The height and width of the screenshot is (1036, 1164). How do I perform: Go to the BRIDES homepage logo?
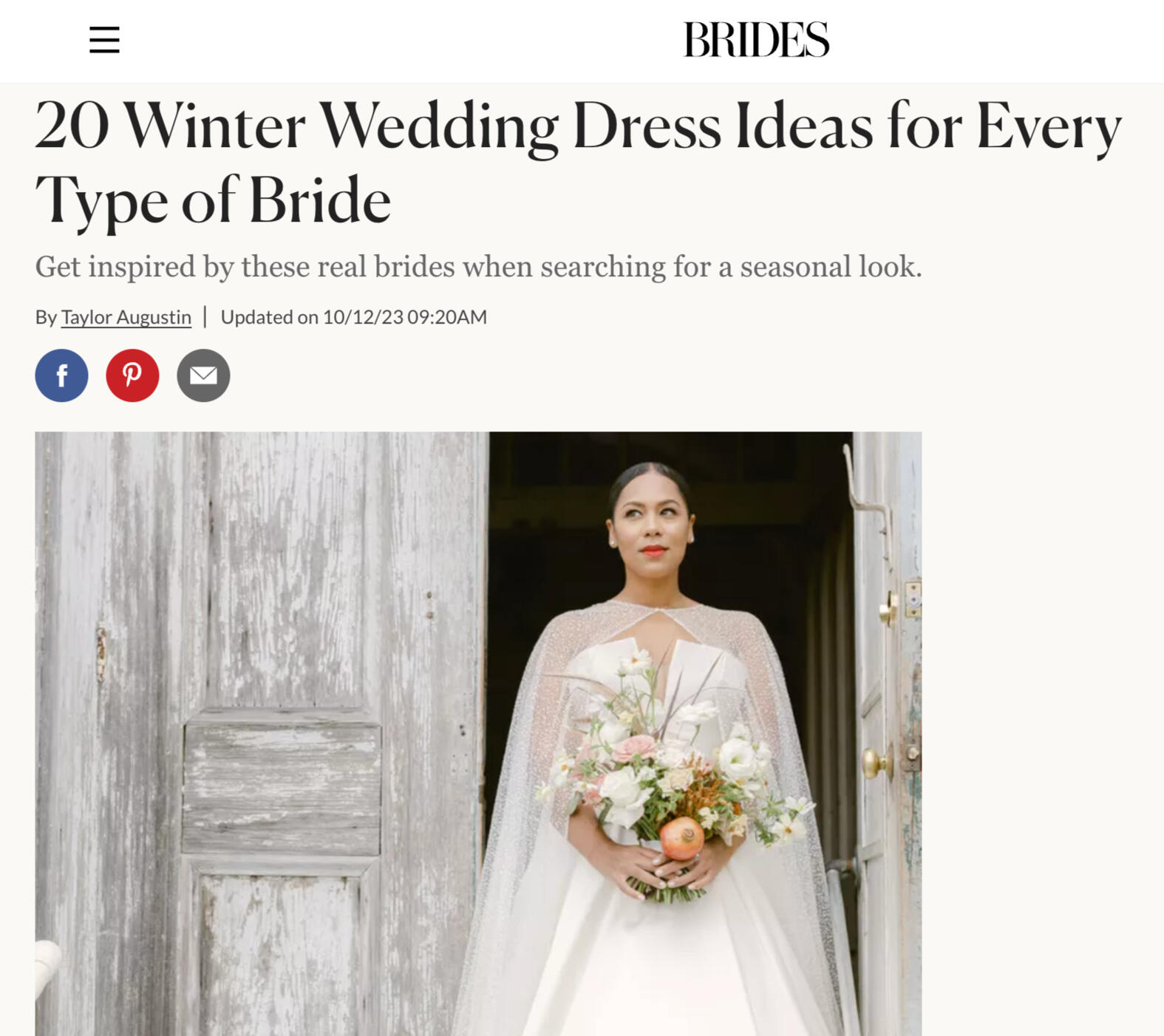pyautogui.click(x=756, y=40)
